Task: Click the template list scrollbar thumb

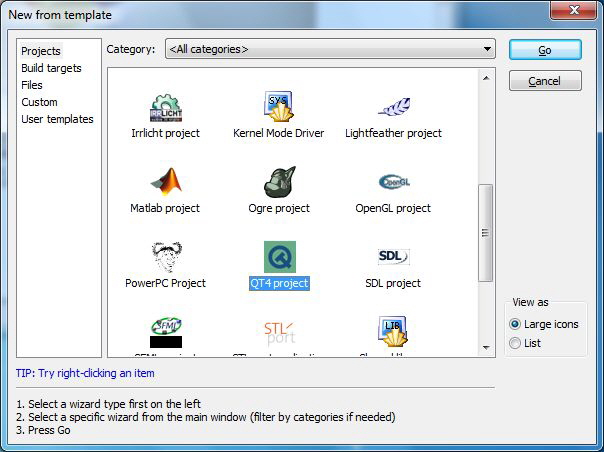Action: coord(485,233)
